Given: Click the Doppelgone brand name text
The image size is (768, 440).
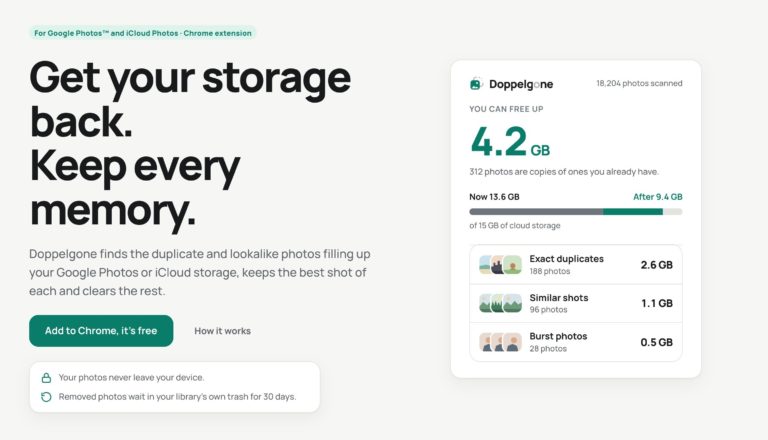Looking at the screenshot, I should point(521,84).
